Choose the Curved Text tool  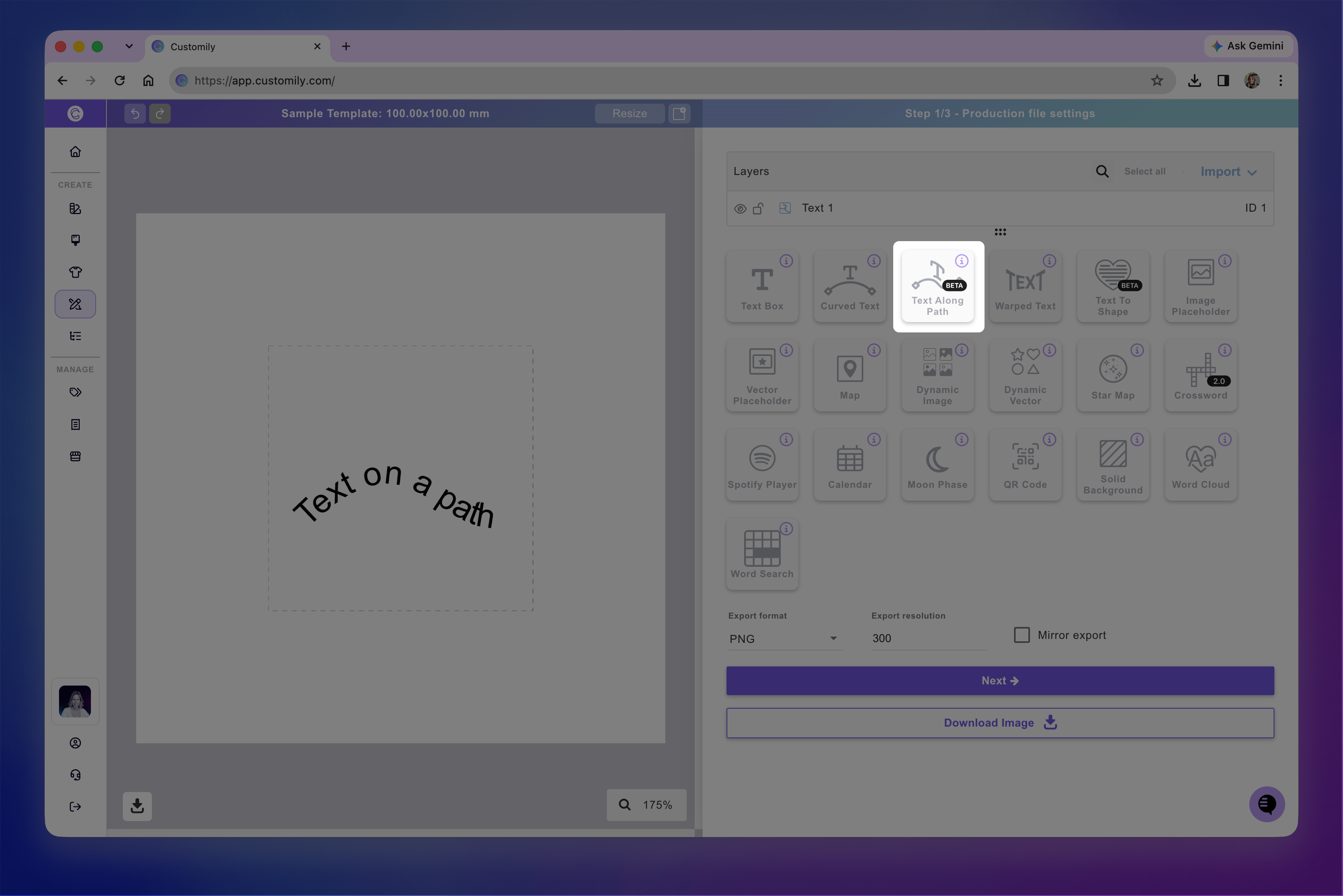[x=850, y=286]
